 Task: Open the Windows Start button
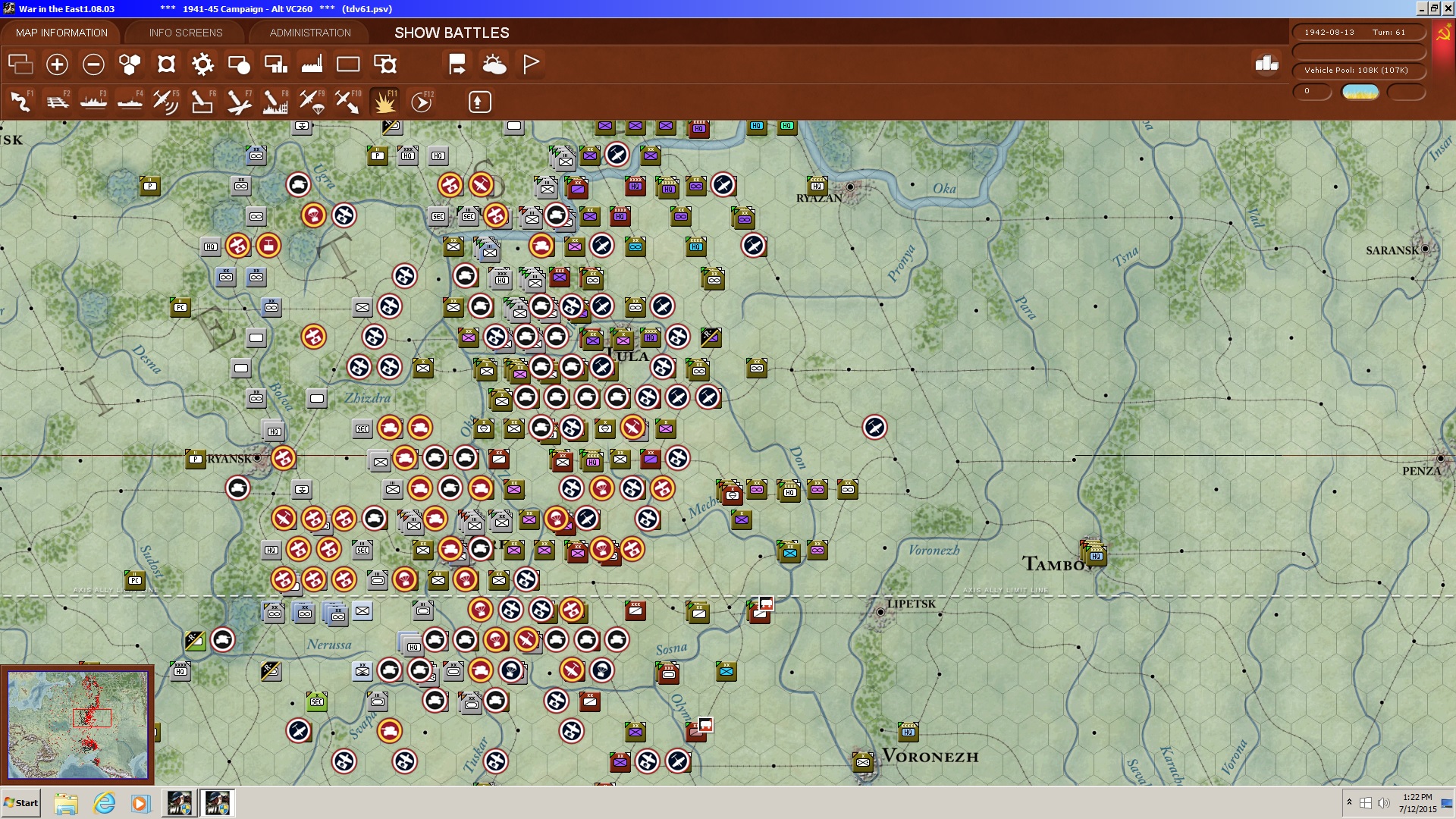[x=21, y=803]
